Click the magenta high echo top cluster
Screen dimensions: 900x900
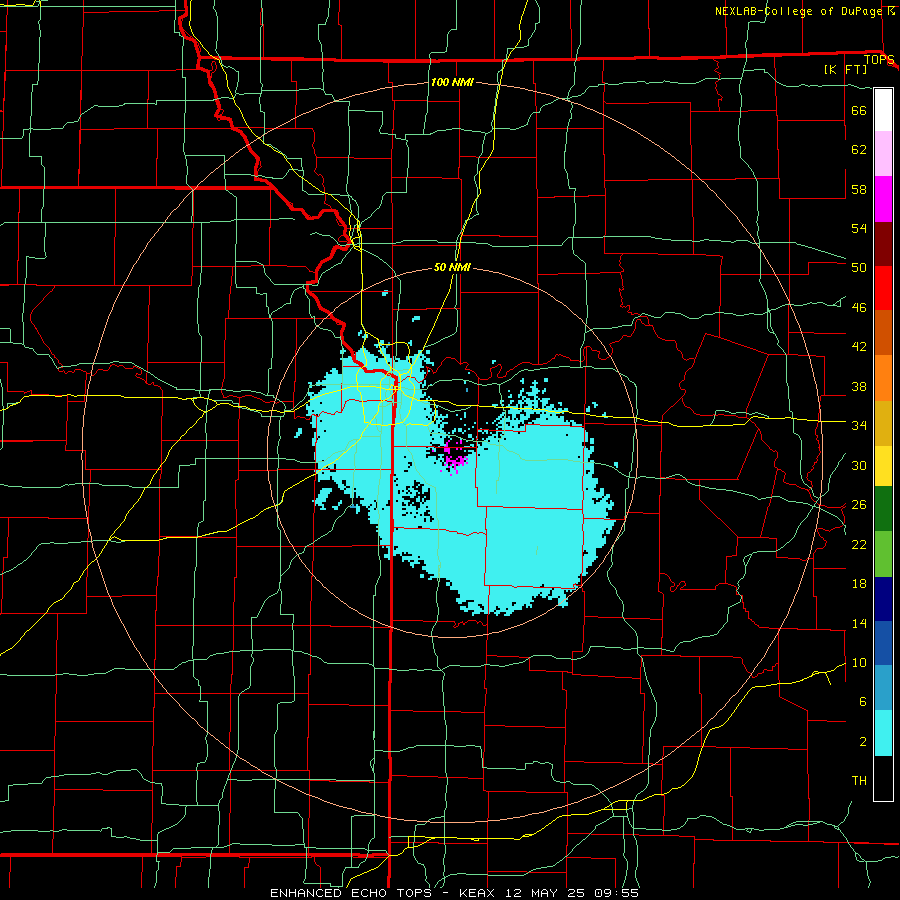point(454,457)
